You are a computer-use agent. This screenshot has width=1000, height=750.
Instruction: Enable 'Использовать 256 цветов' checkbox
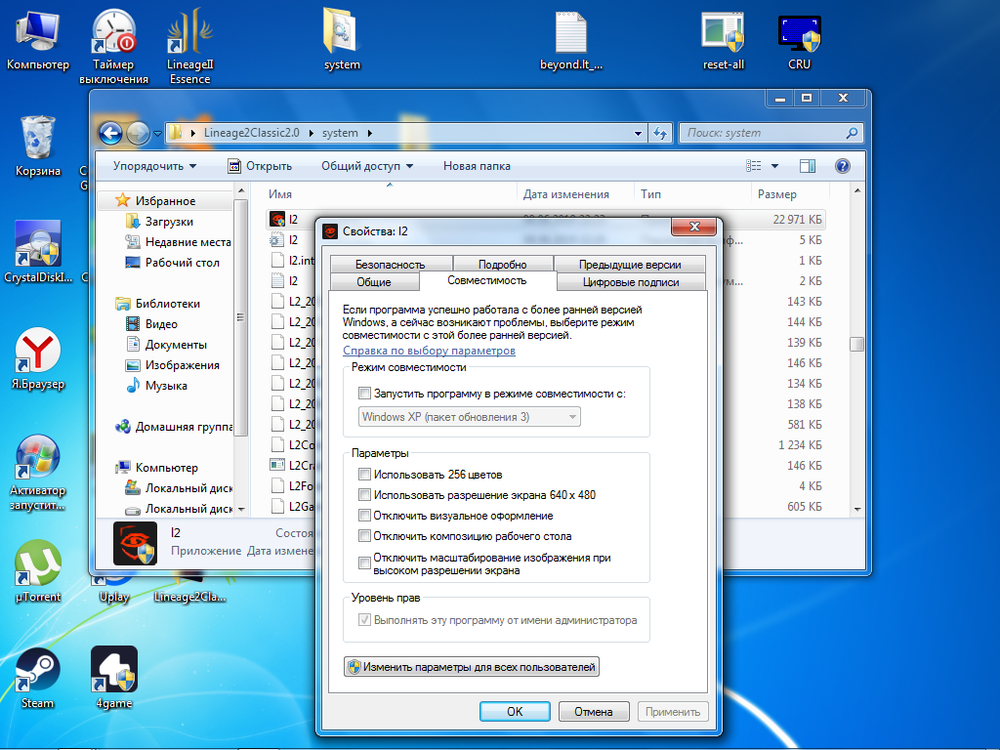[x=366, y=474]
